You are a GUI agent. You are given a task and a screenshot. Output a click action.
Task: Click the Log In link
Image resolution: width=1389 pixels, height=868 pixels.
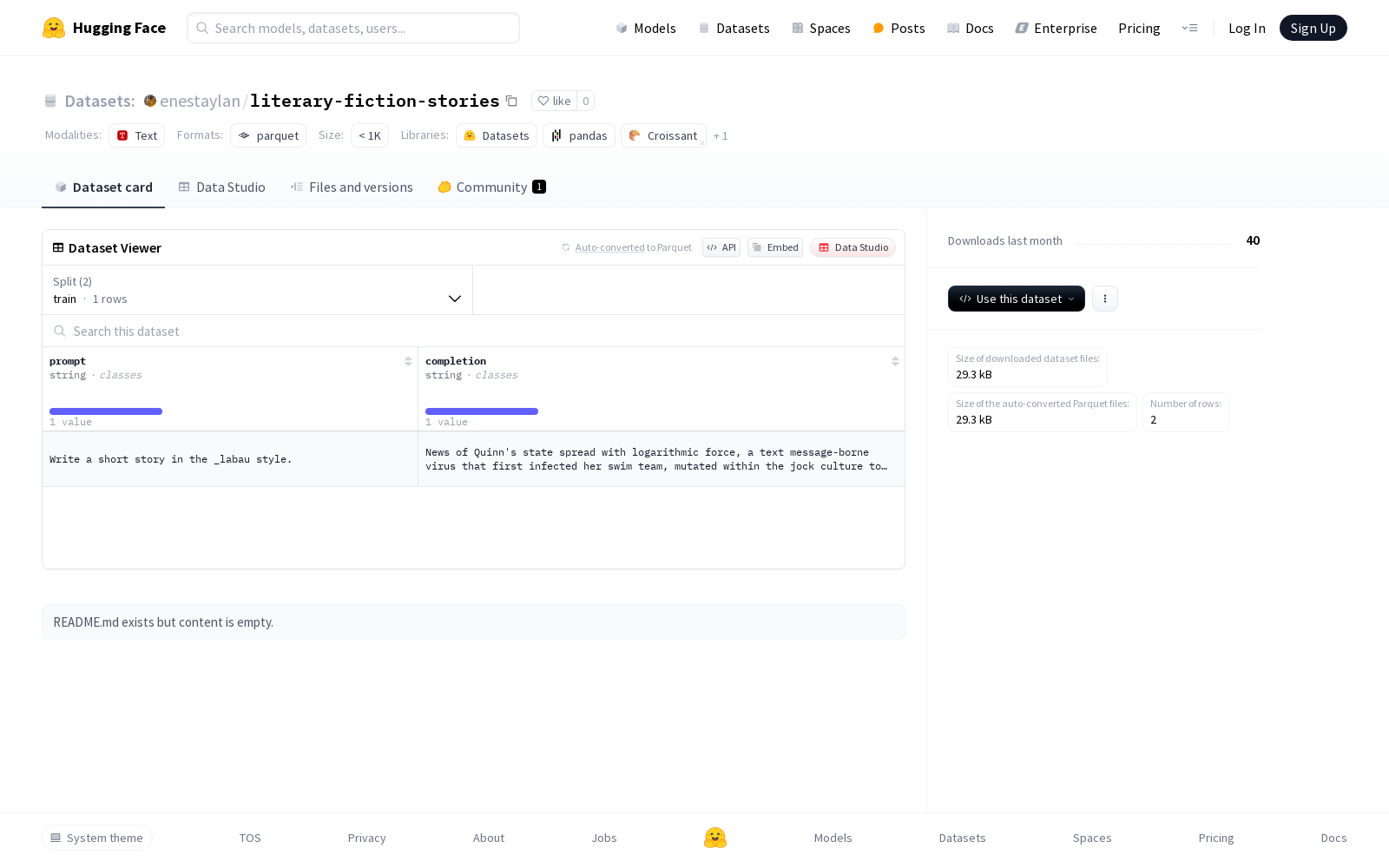coord(1247,28)
